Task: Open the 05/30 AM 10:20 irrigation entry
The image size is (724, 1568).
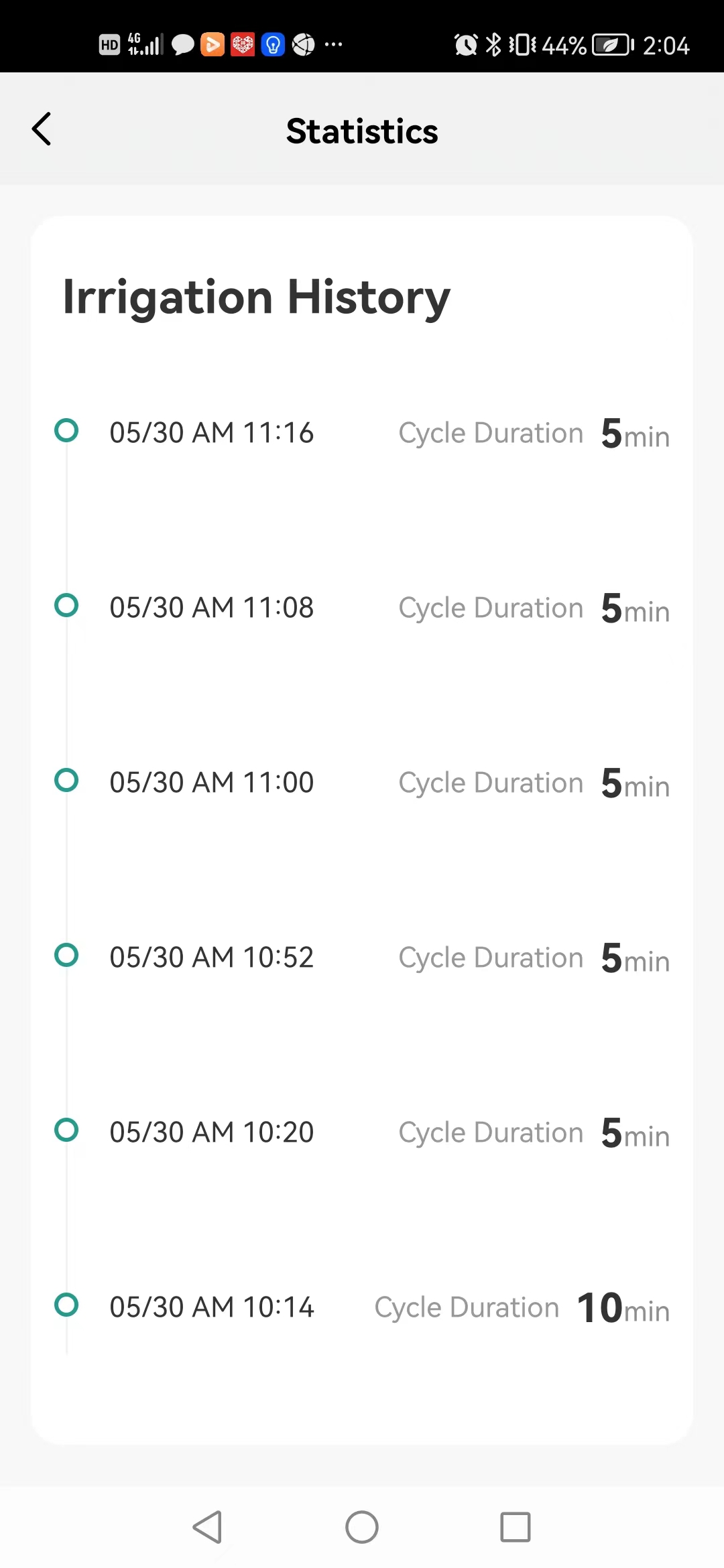Action: [362, 1132]
